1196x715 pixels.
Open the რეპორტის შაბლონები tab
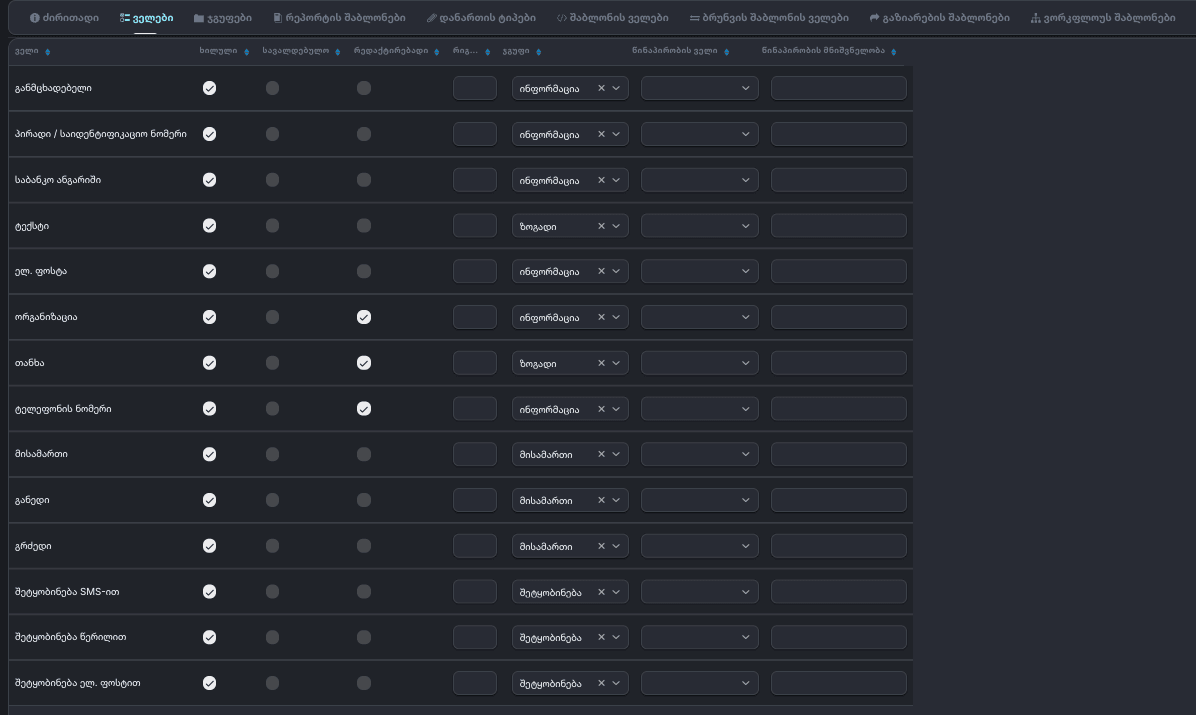pyautogui.click(x=339, y=18)
